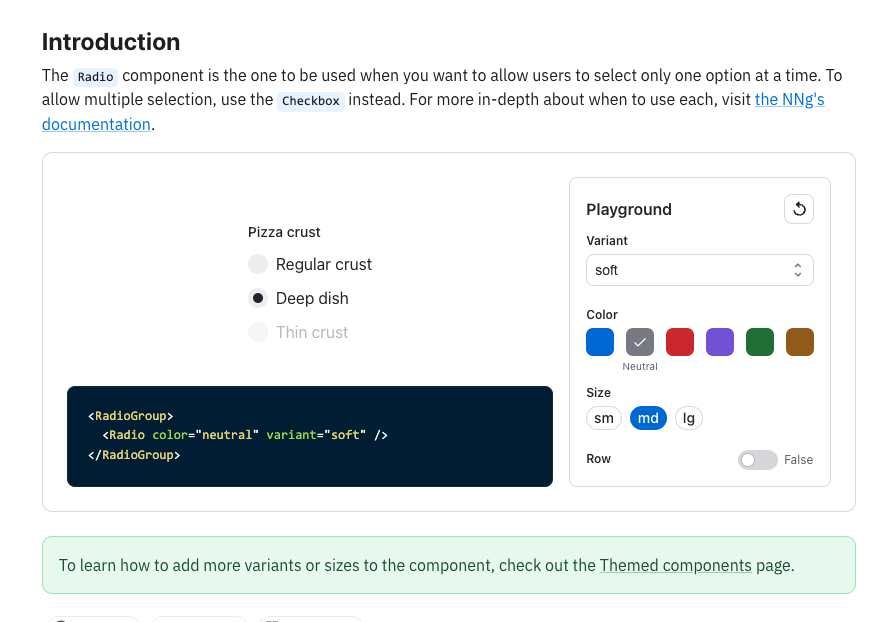Viewport: 893px width, 622px height.
Task: Click the RadioGroup code snippet block
Action: click(x=310, y=435)
